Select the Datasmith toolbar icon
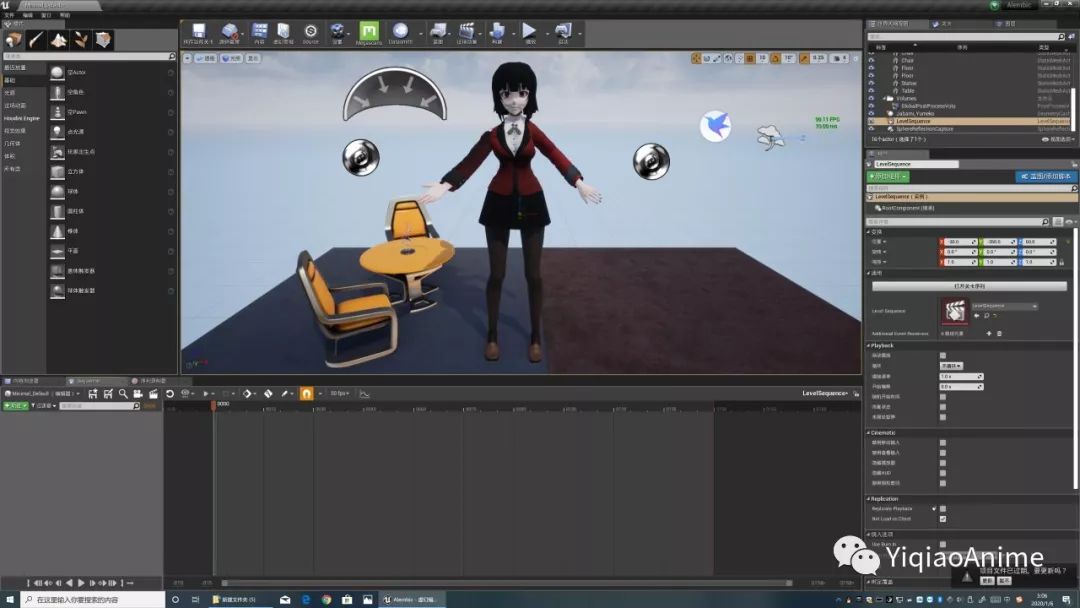The image size is (1080, 608). click(399, 31)
